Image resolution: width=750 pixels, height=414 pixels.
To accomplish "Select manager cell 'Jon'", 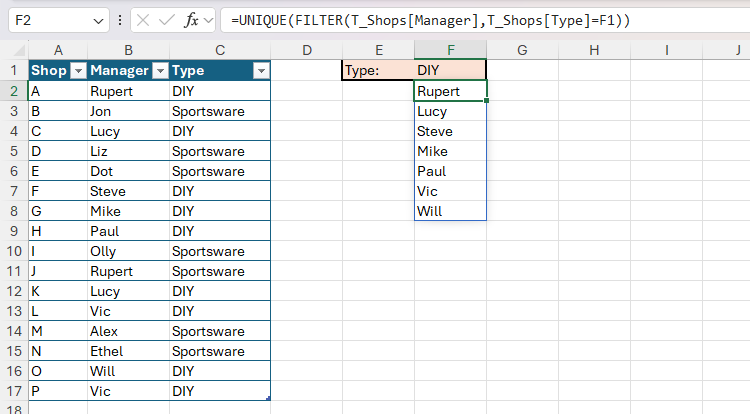I will [128, 111].
